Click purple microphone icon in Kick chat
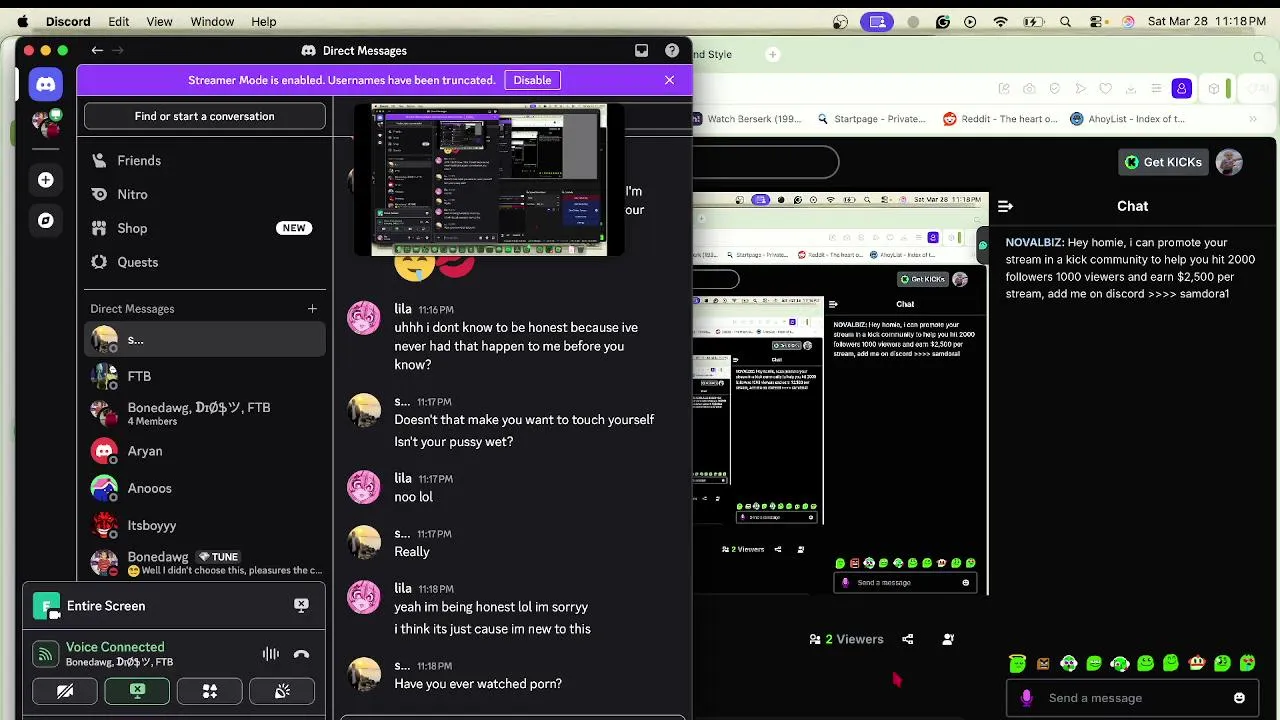The height and width of the screenshot is (720, 1280). (1026, 698)
